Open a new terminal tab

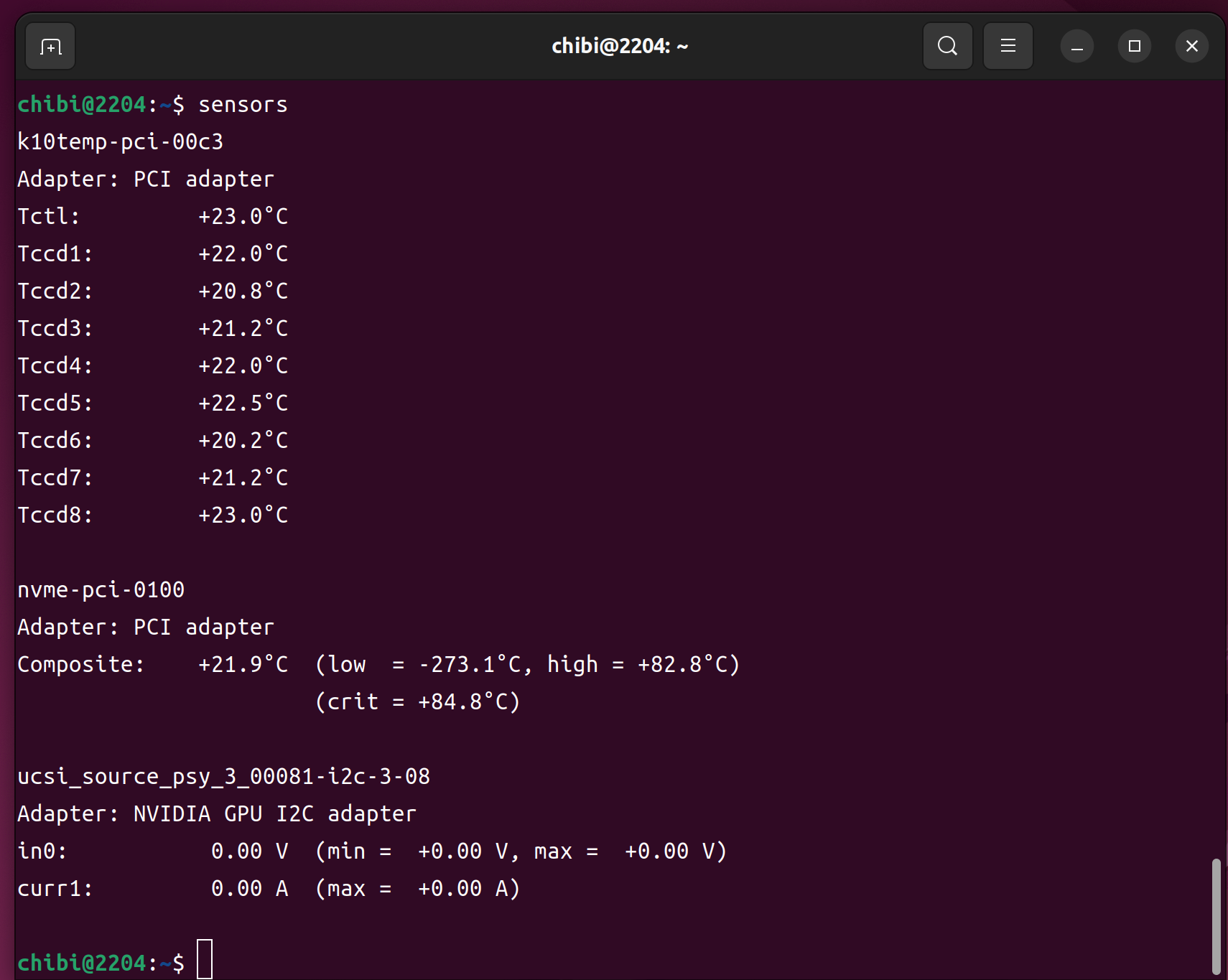pyautogui.click(x=50, y=47)
